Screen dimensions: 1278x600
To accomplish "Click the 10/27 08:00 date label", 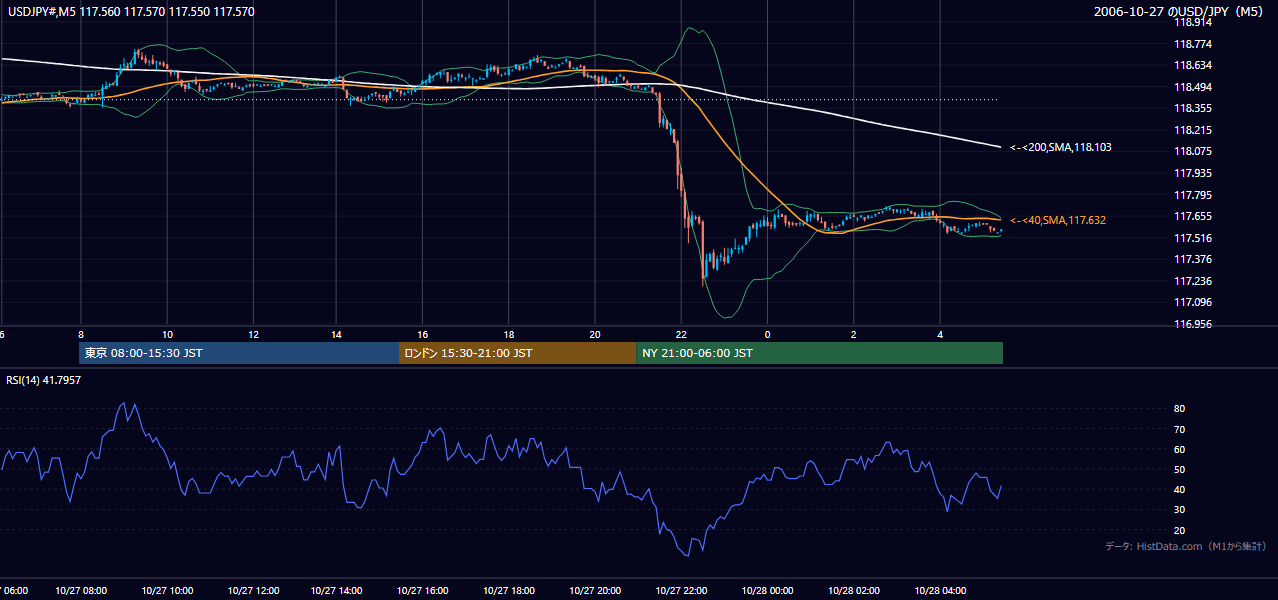I will [x=80, y=591].
